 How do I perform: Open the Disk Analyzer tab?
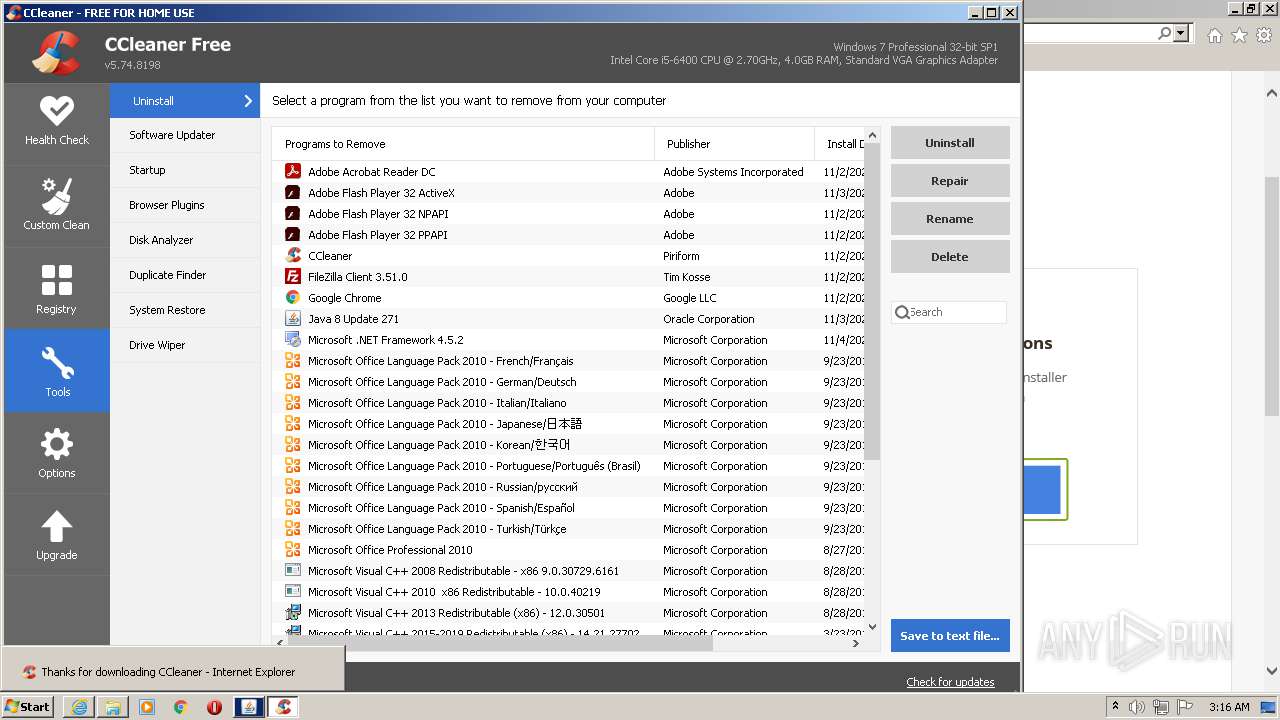(x=185, y=240)
